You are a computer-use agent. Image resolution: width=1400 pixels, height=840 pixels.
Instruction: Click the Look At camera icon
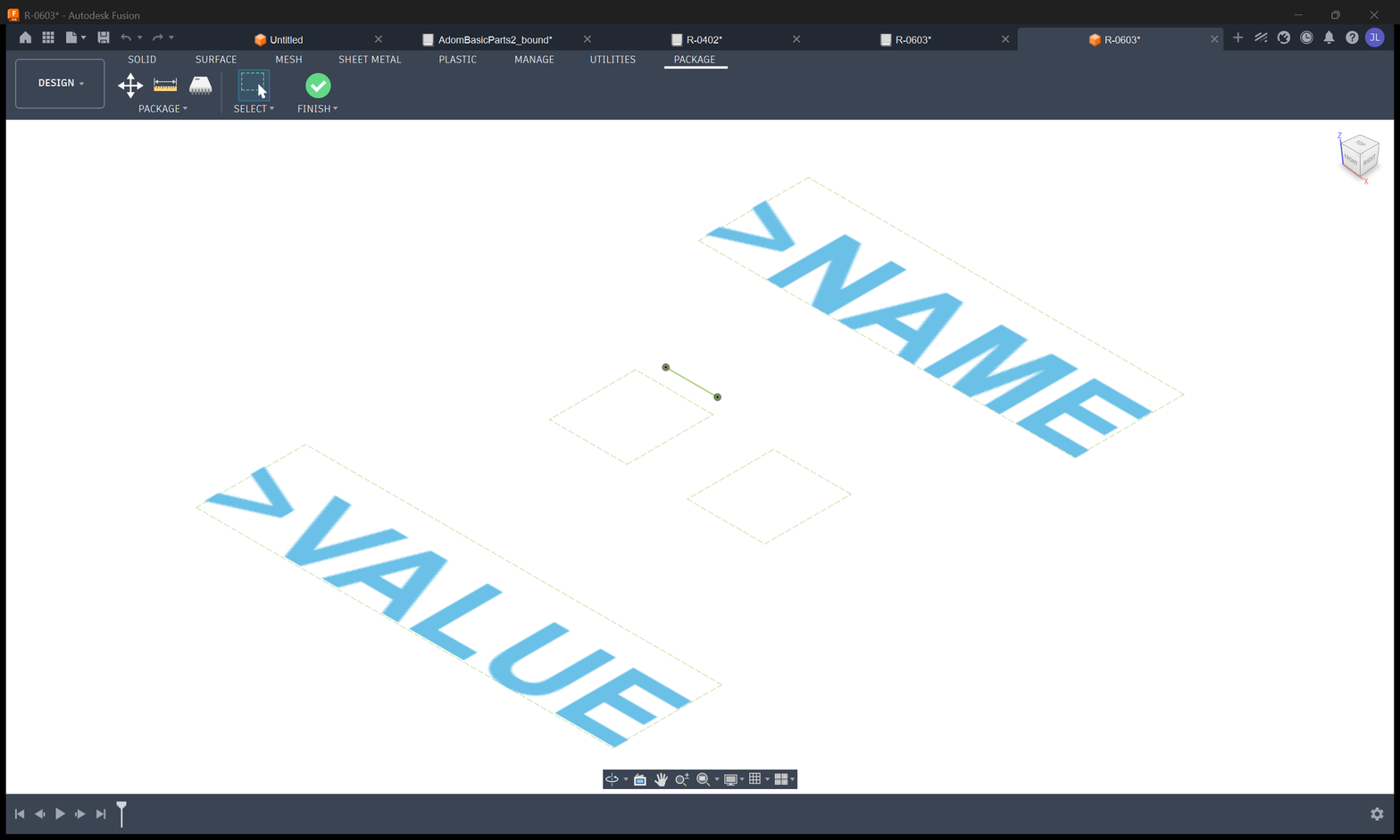(640, 779)
